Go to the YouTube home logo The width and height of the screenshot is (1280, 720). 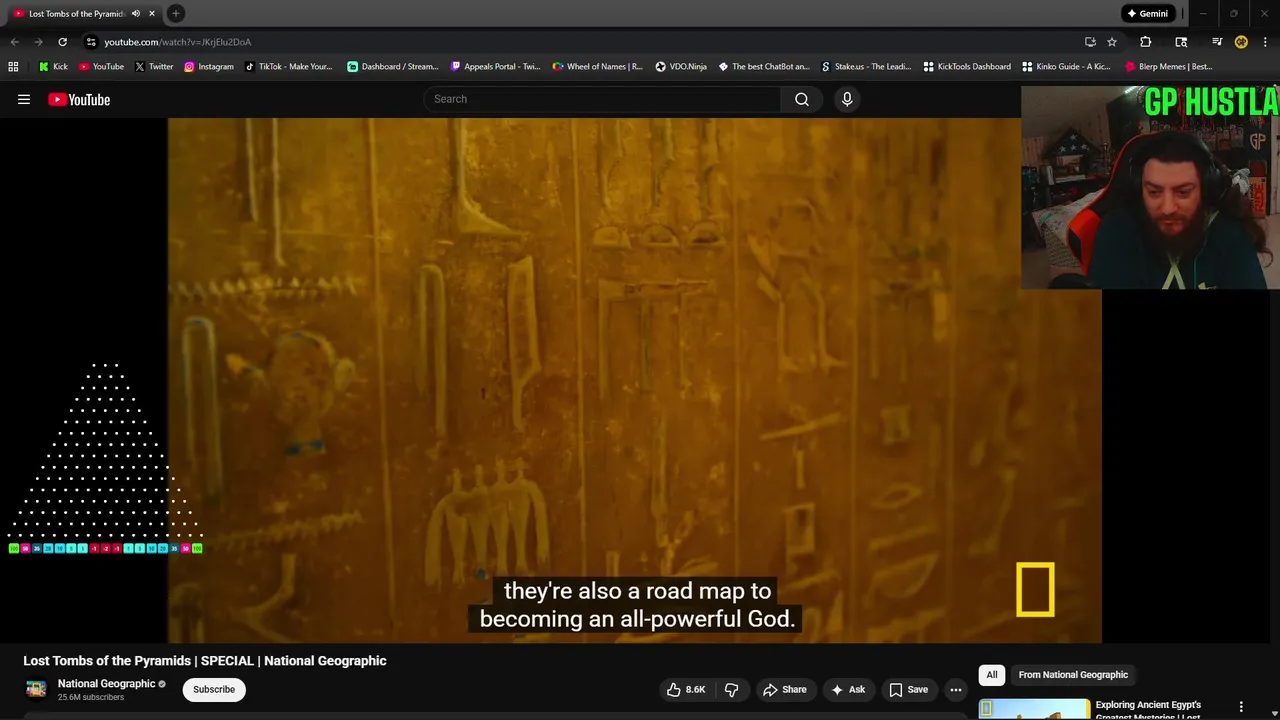coord(79,99)
